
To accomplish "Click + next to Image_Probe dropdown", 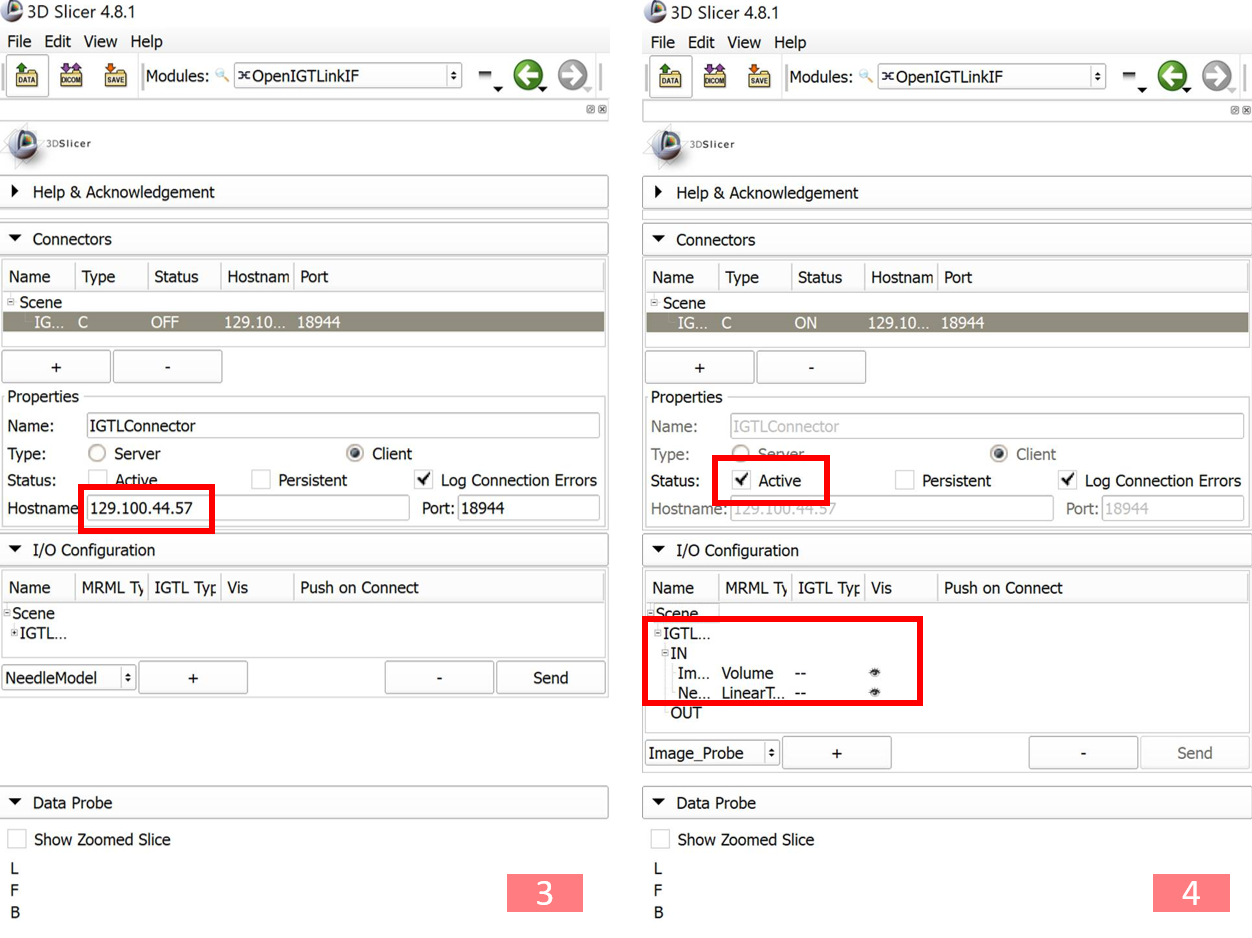I will (836, 753).
